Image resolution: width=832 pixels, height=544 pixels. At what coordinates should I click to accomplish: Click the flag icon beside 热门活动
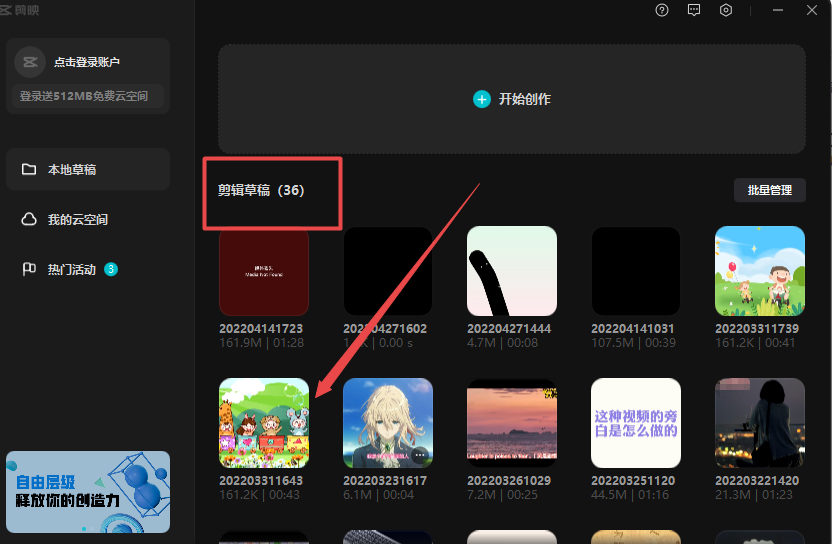29,269
